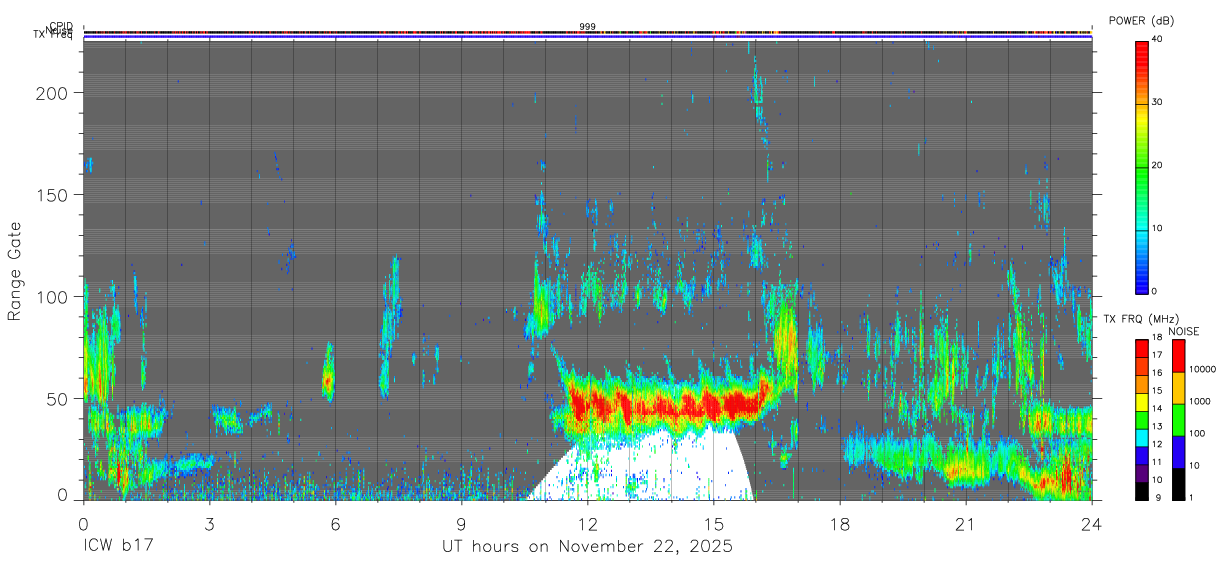
Task: Click the UT hours on November 22, 2025 title
Action: pyautogui.click(x=588, y=547)
